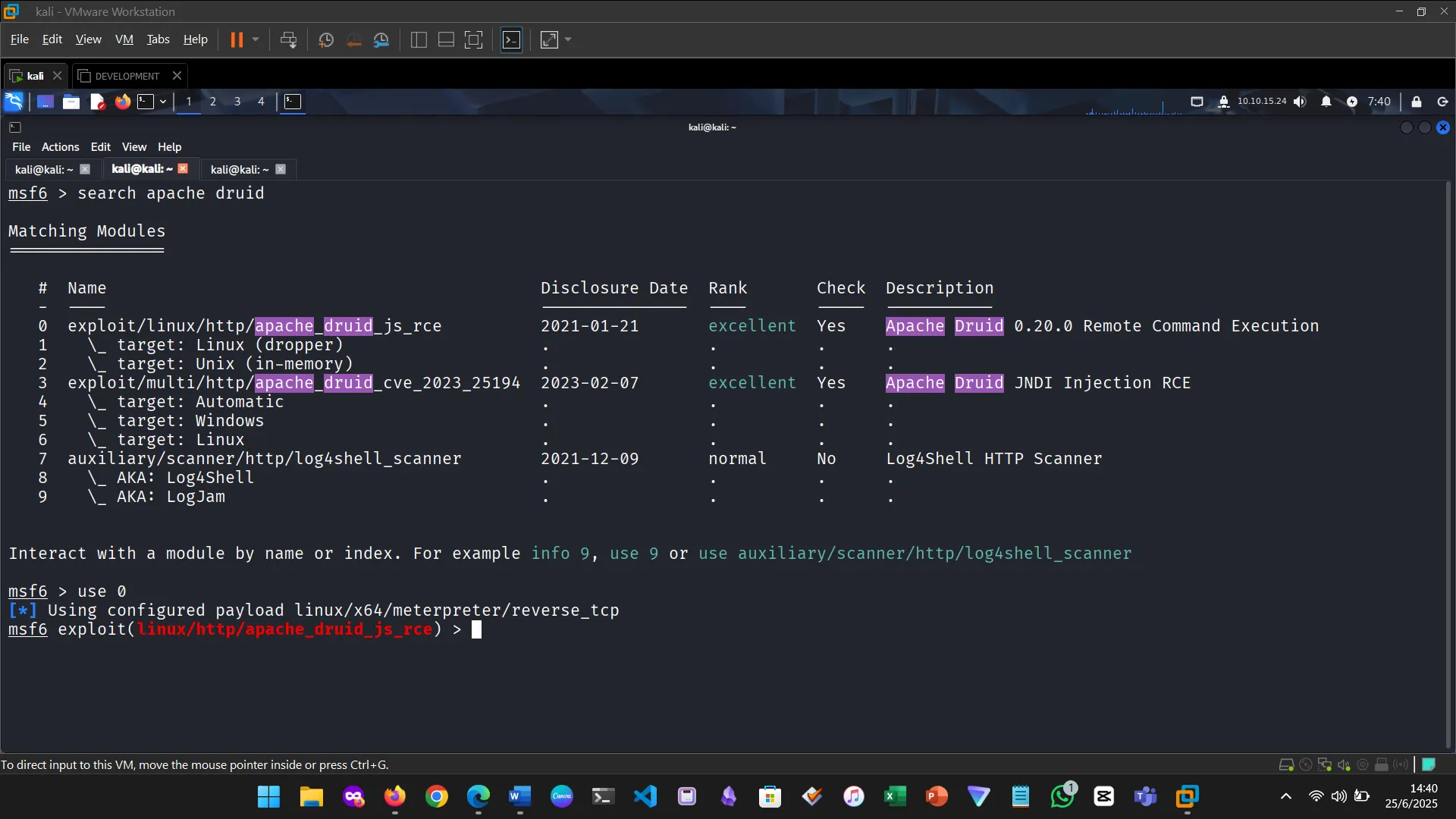
Task: Switch to workspace 4 in the Kali panel
Action: tap(261, 101)
